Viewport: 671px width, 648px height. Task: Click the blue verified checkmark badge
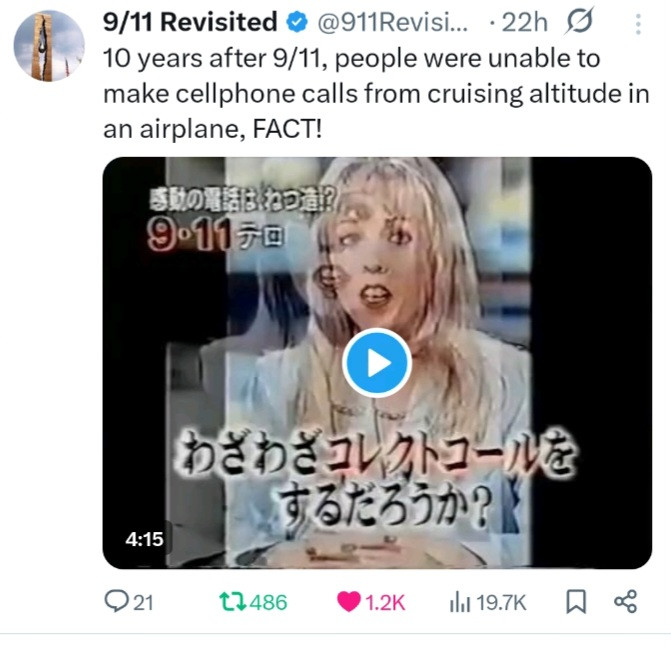[x=297, y=22]
